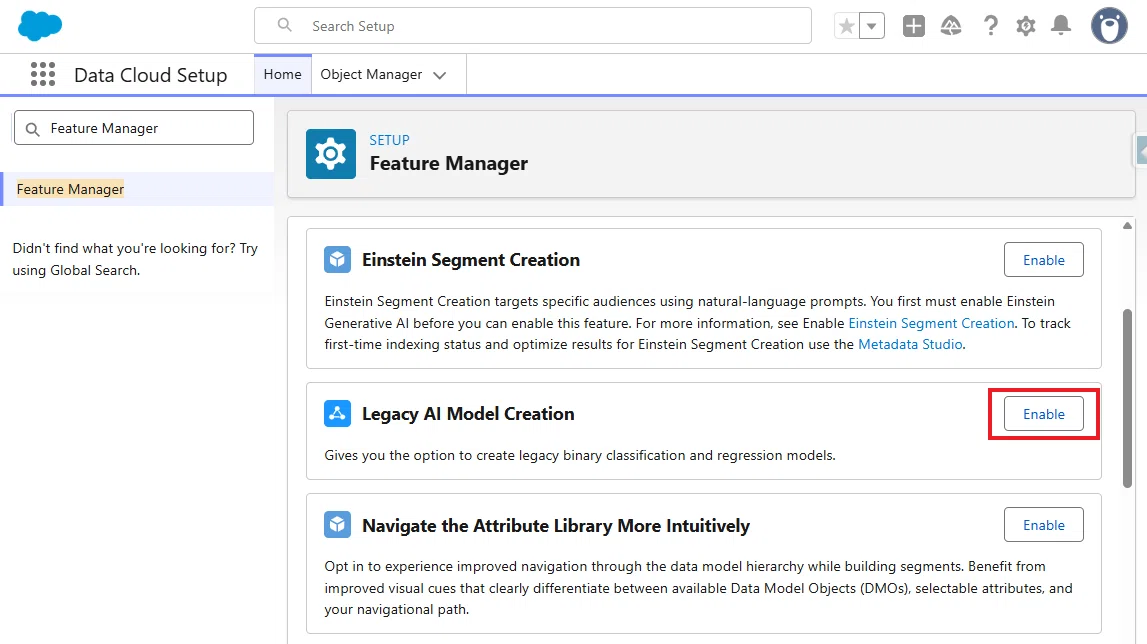Switch to the Object Manager tab

tap(371, 74)
